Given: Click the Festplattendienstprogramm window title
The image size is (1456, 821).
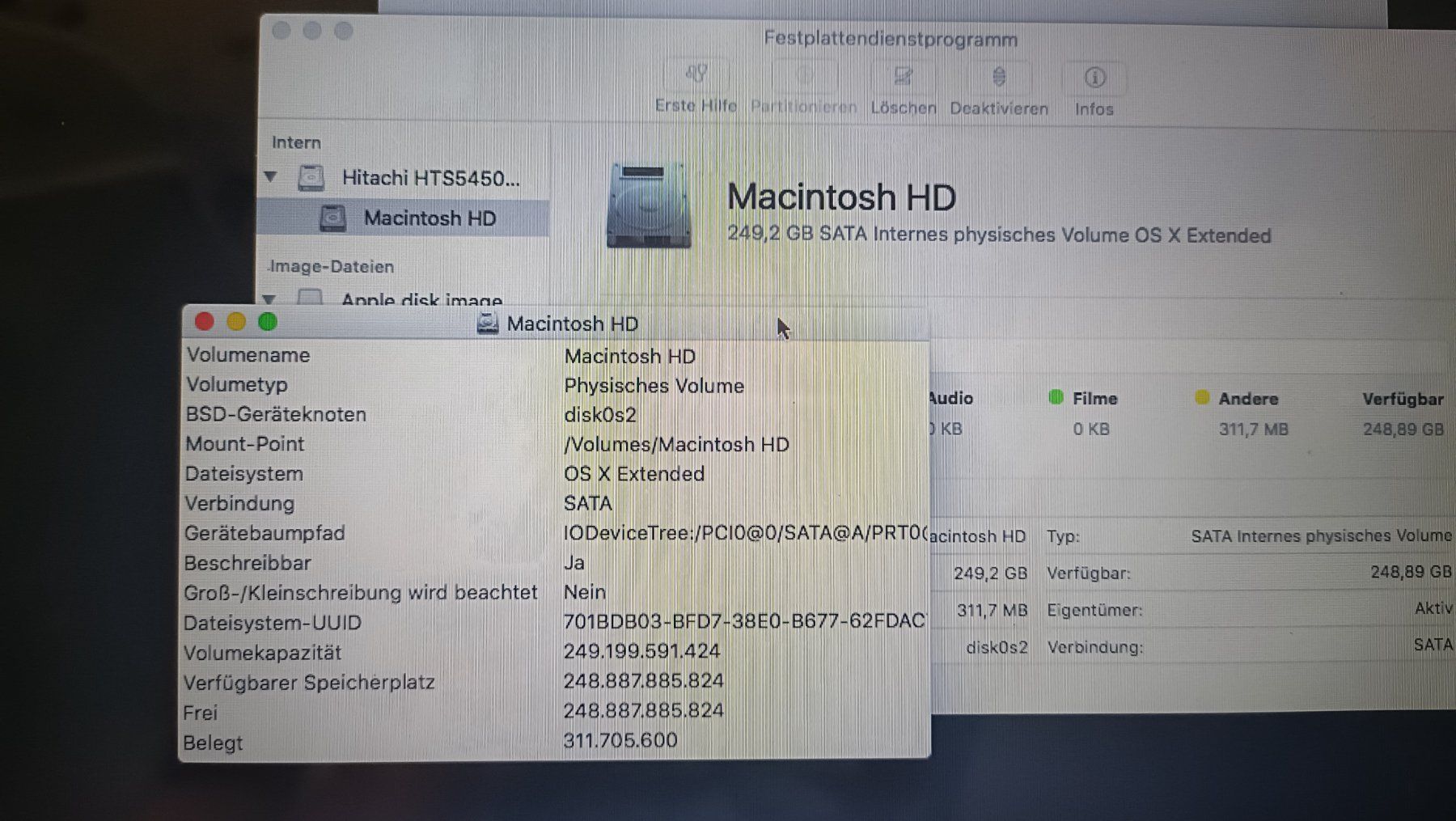Looking at the screenshot, I should click(x=891, y=39).
